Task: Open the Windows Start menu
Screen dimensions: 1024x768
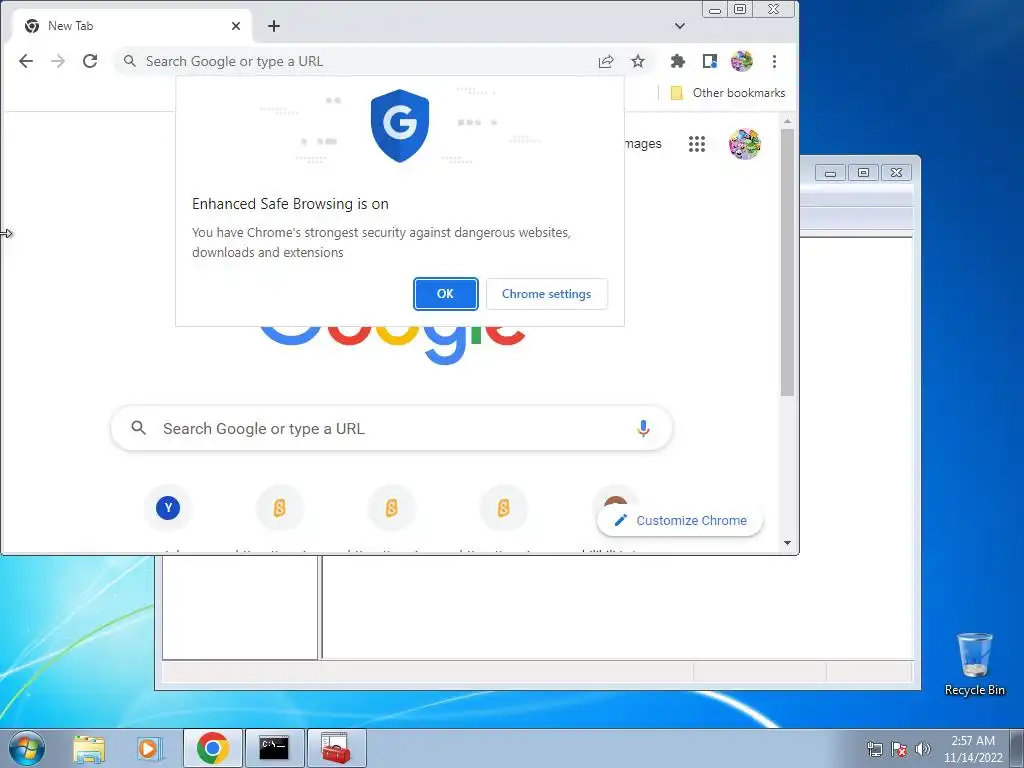Action: [x=27, y=748]
